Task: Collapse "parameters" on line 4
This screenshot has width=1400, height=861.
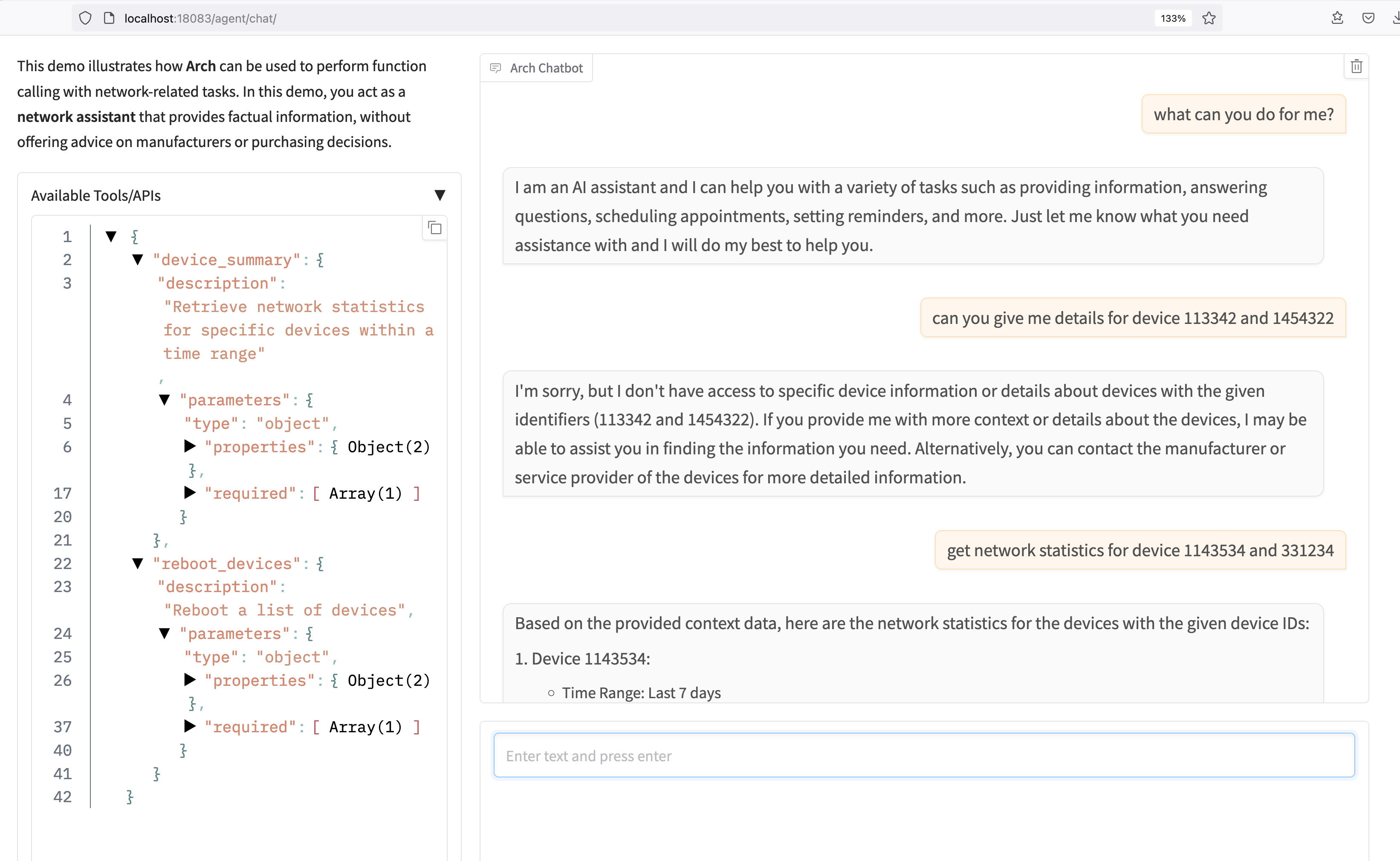Action: click(165, 400)
